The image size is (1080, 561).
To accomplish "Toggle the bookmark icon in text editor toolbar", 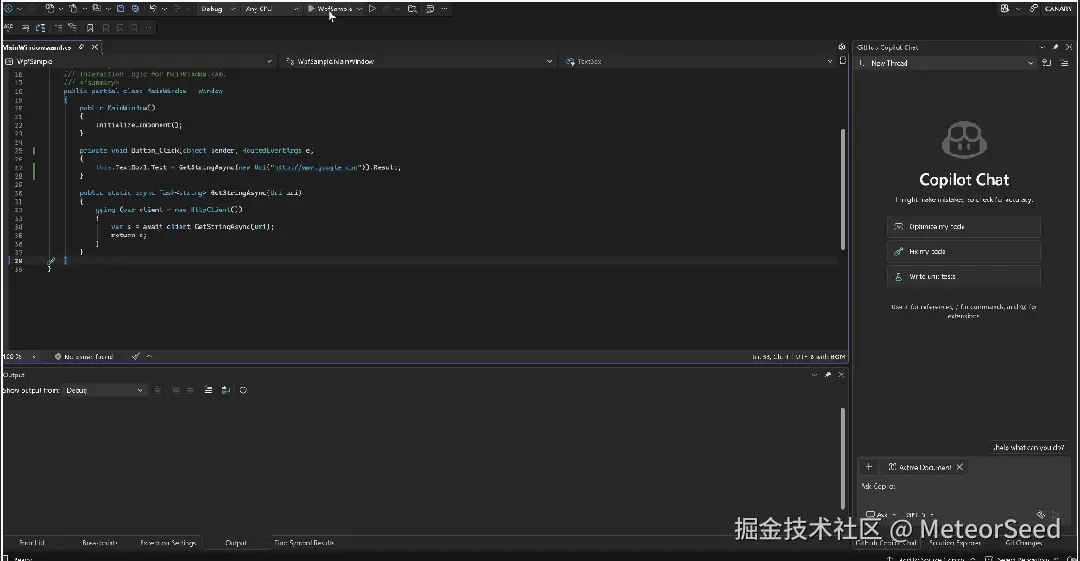I will click(x=90, y=28).
